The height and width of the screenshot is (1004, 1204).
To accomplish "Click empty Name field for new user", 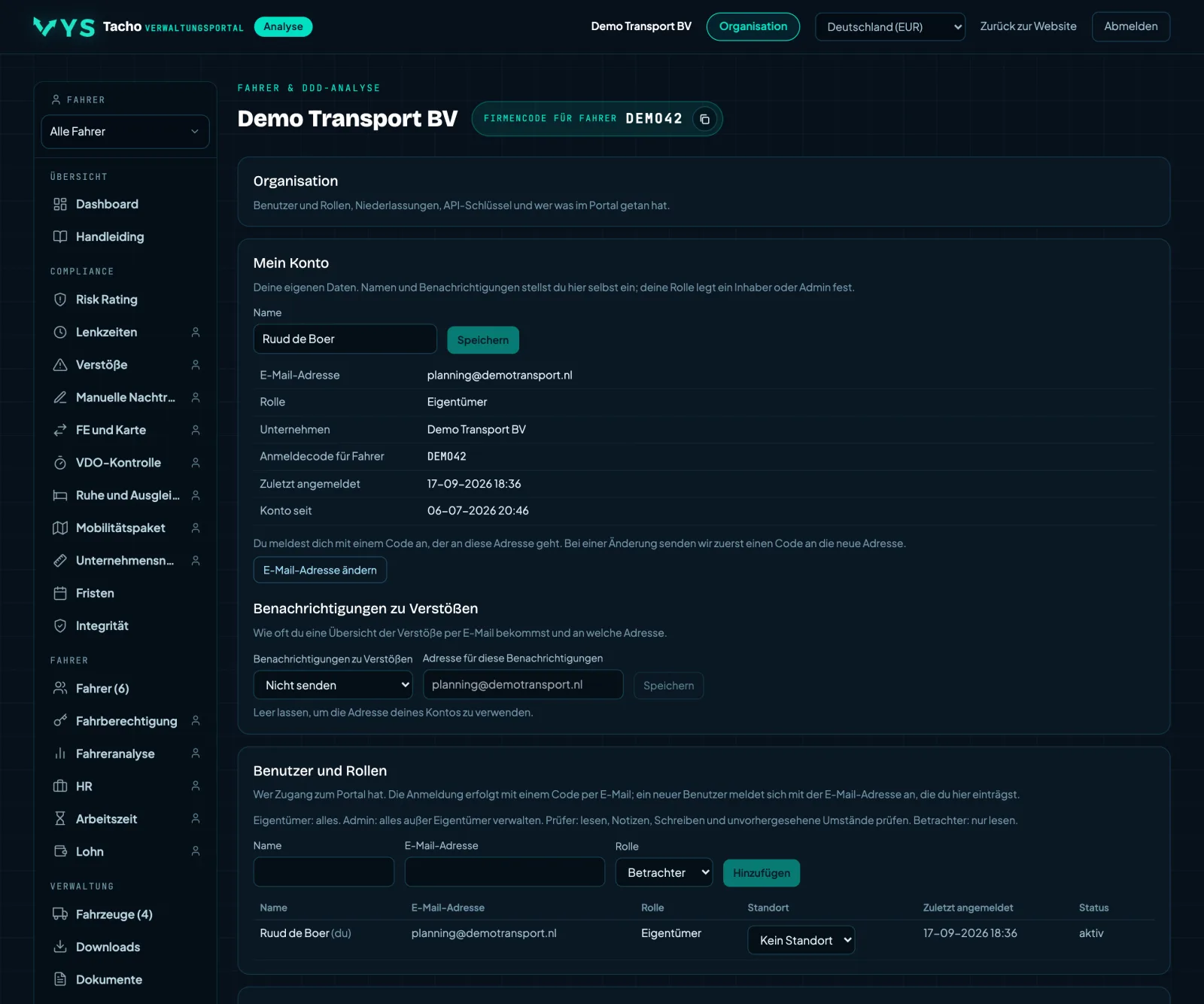I will tap(324, 872).
